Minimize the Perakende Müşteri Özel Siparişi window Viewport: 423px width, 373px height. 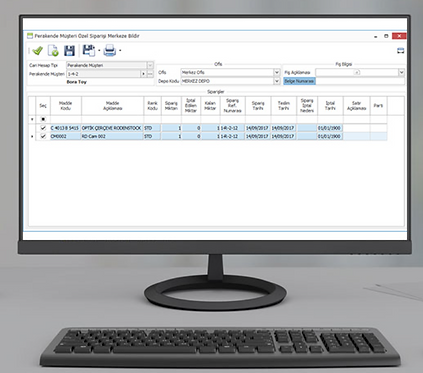pyautogui.click(x=376, y=36)
